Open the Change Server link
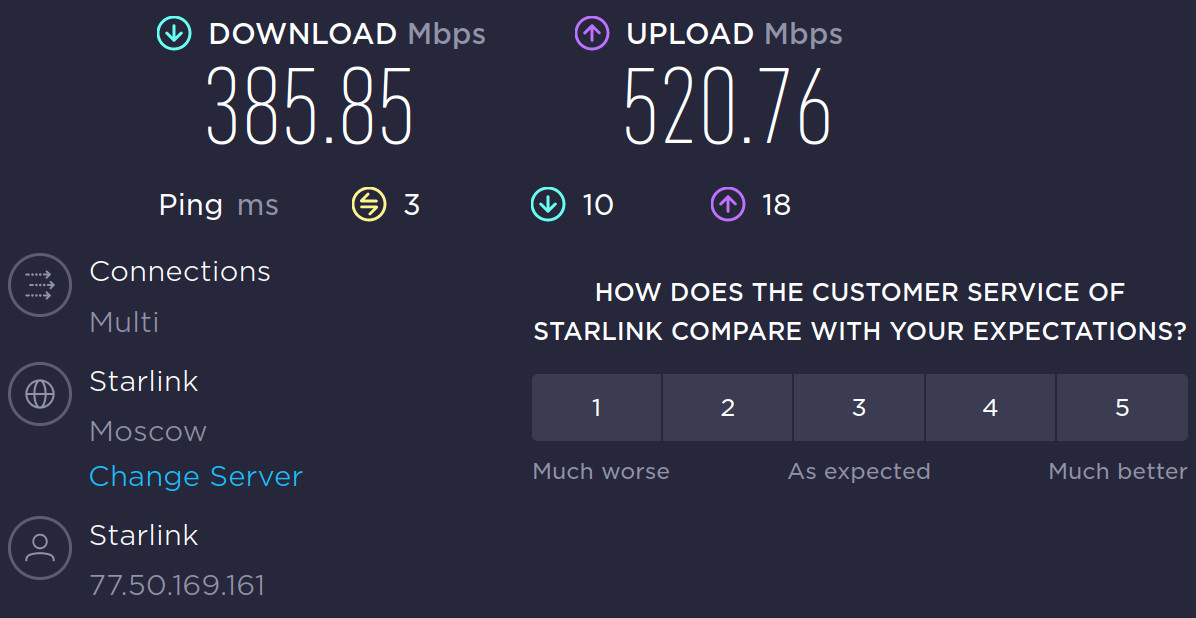This screenshot has width=1196, height=618. pyautogui.click(x=196, y=477)
